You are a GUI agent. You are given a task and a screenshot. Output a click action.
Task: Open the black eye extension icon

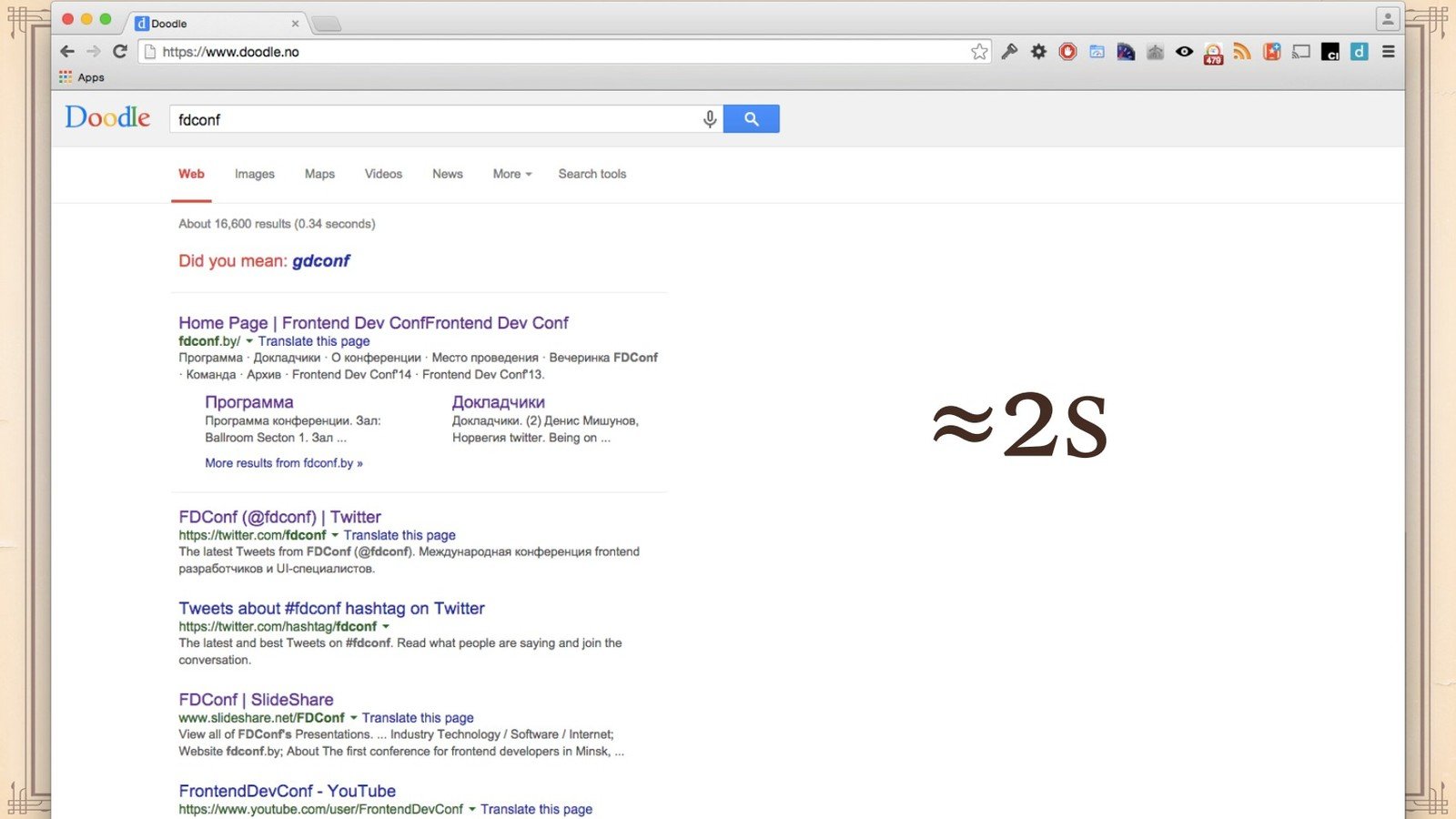click(1184, 52)
